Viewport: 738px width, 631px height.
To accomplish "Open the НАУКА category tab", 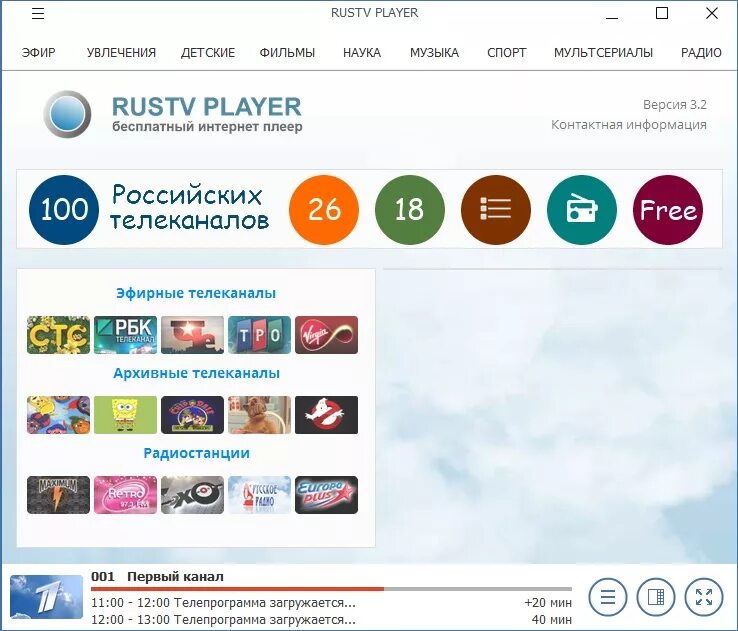I will 362,53.
